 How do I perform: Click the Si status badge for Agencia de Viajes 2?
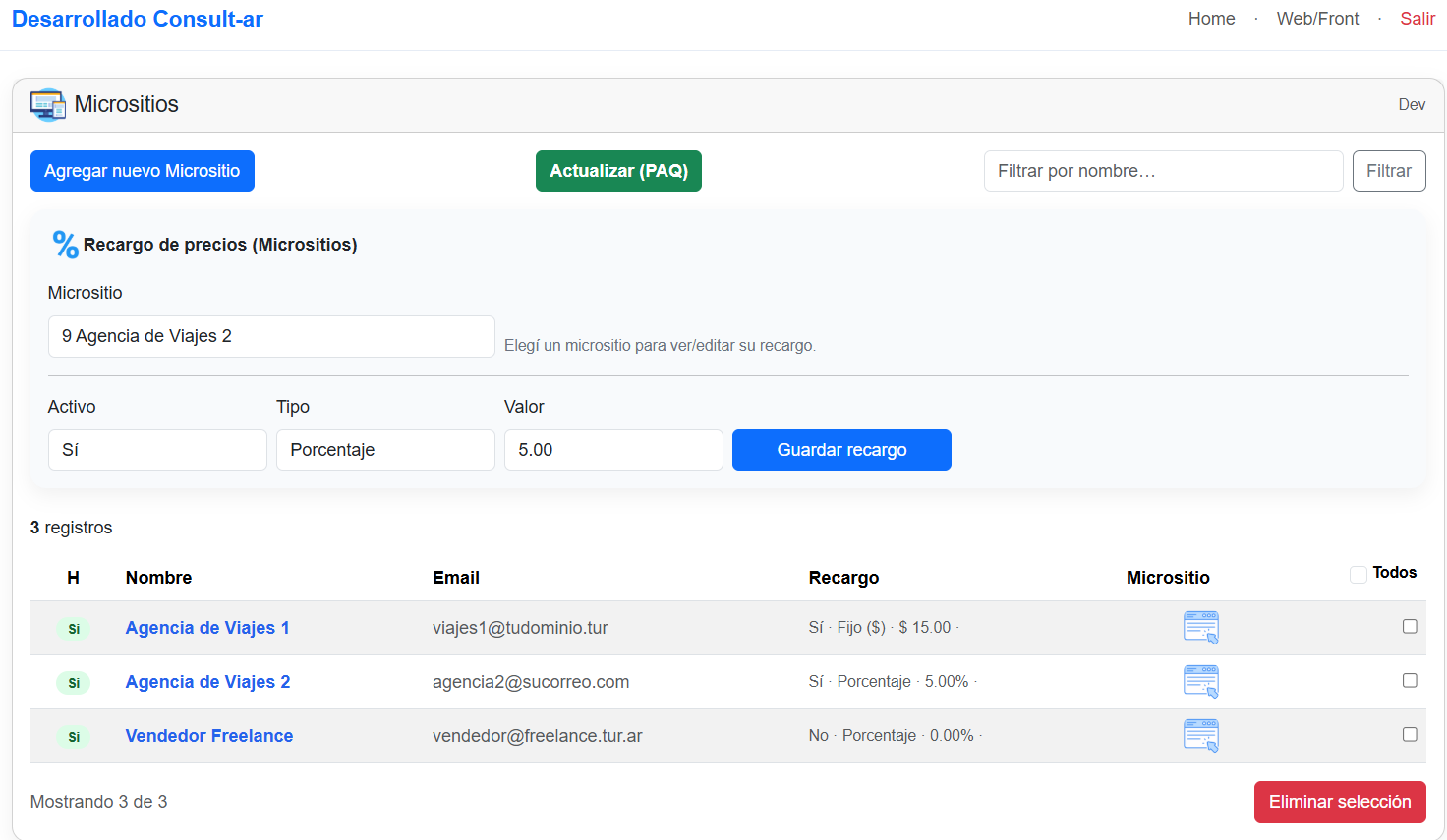(x=74, y=683)
